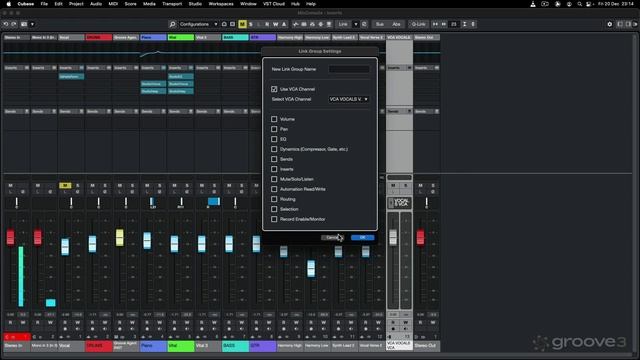640x360 pixels.
Task: Open the Project menu
Action: click(76, 4)
